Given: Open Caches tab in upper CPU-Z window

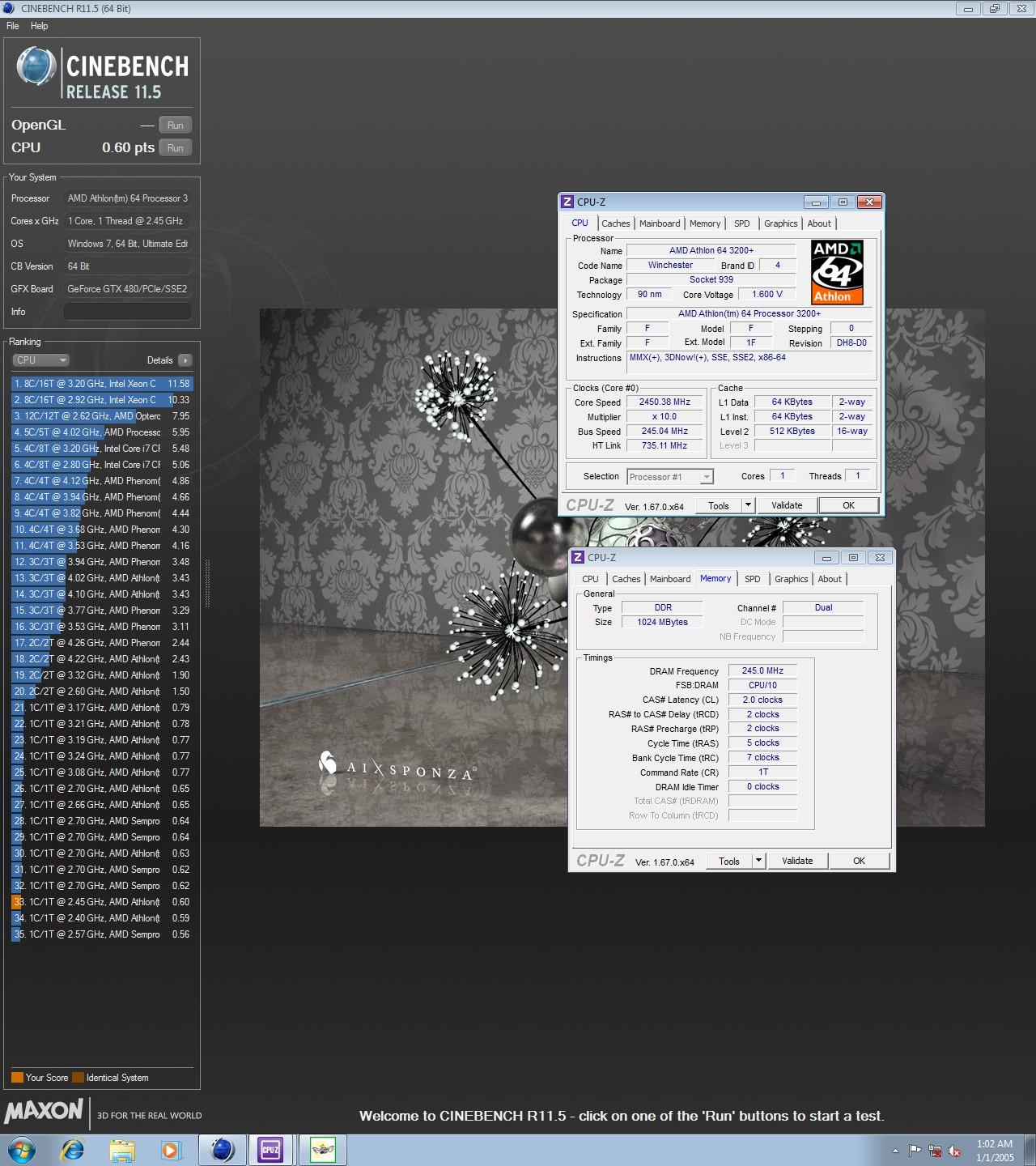Looking at the screenshot, I should 615,223.
